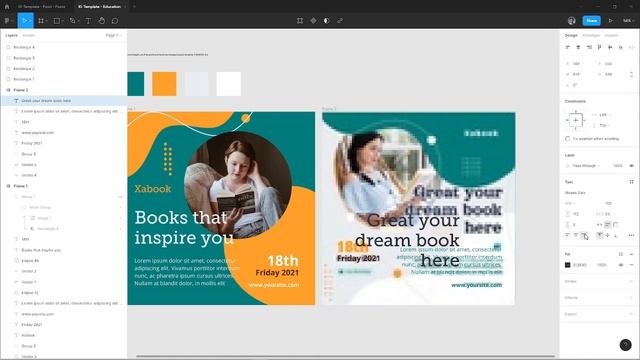The width and height of the screenshot is (640, 360).
Task: Open the zoom level dropdown
Action: pyautogui.click(x=628, y=20)
